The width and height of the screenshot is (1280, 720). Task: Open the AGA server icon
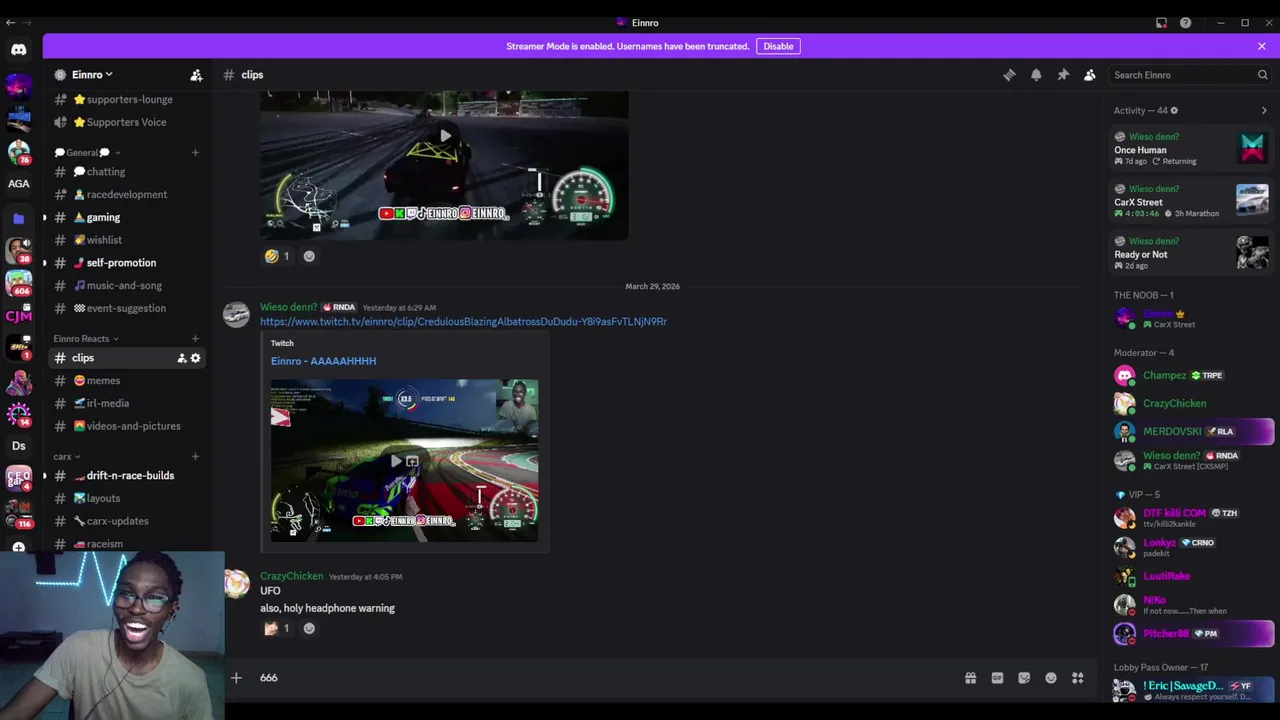pyautogui.click(x=19, y=184)
